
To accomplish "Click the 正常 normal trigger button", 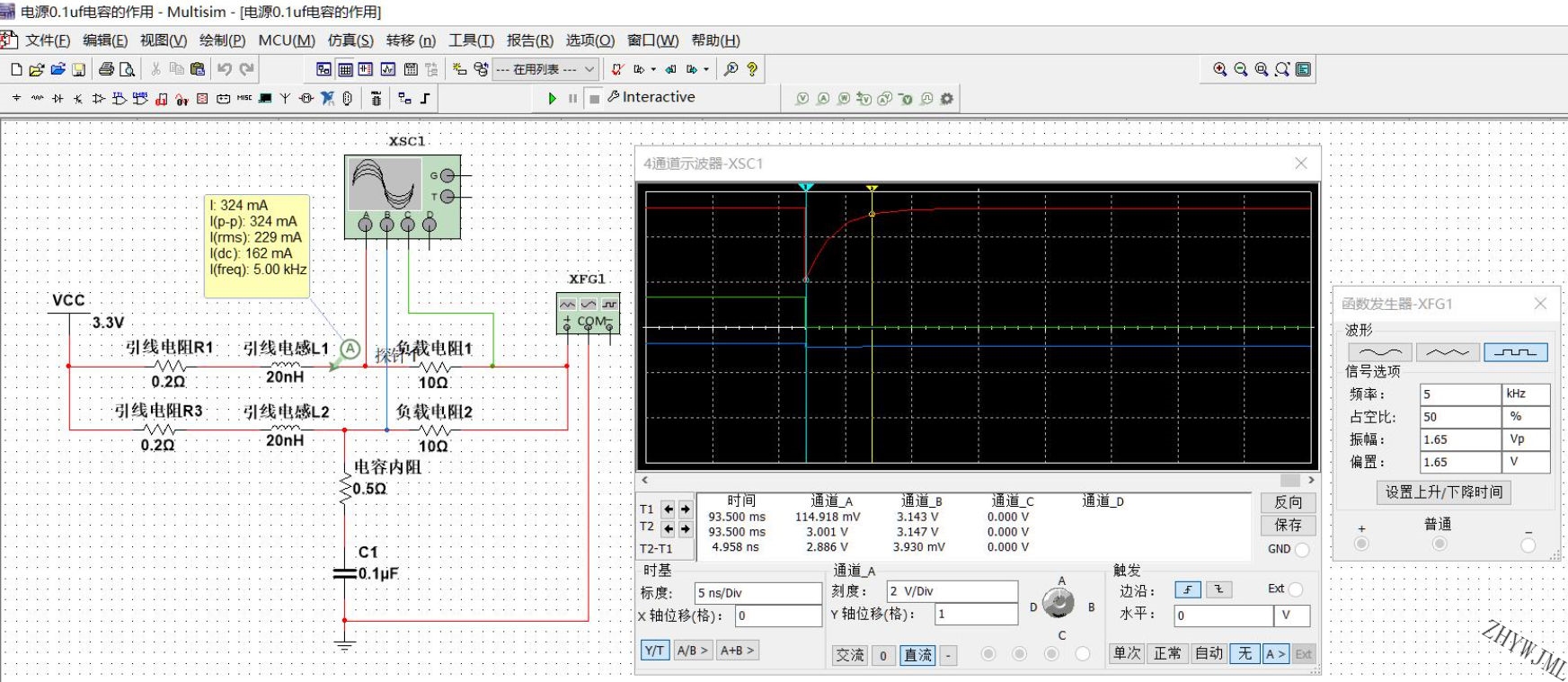I will coord(1167,654).
